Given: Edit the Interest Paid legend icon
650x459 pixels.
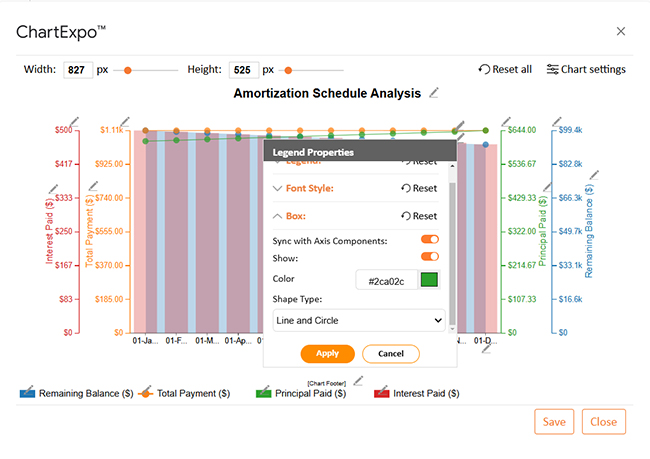Looking at the screenshot, I should [x=383, y=392].
